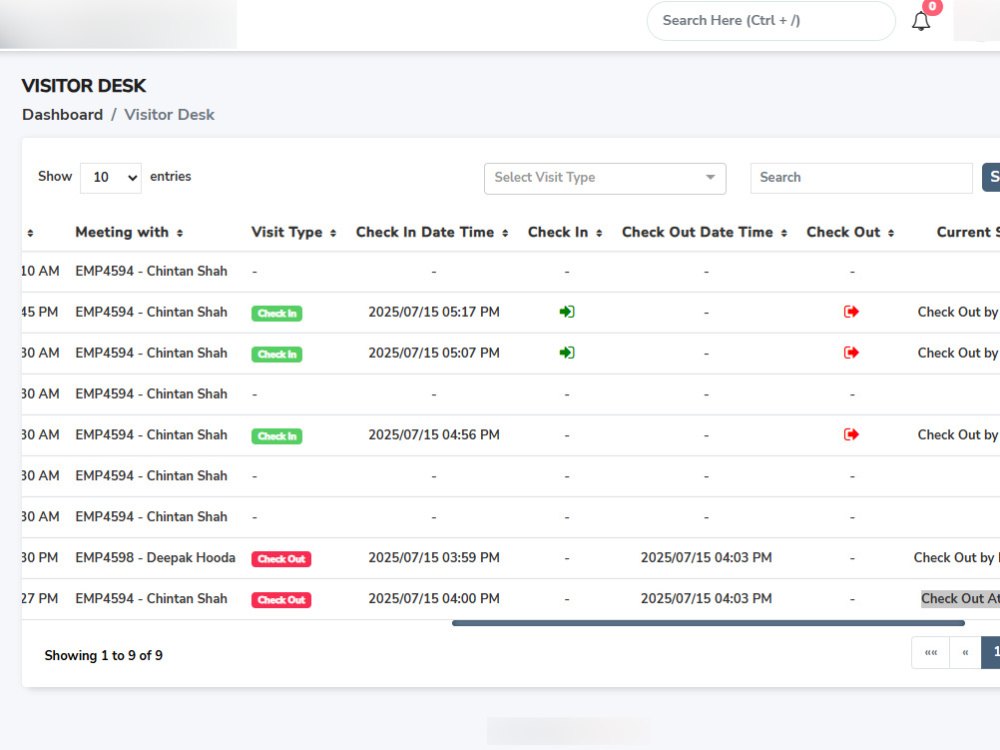Sort by Check Out Date Time column

click(x=784, y=233)
